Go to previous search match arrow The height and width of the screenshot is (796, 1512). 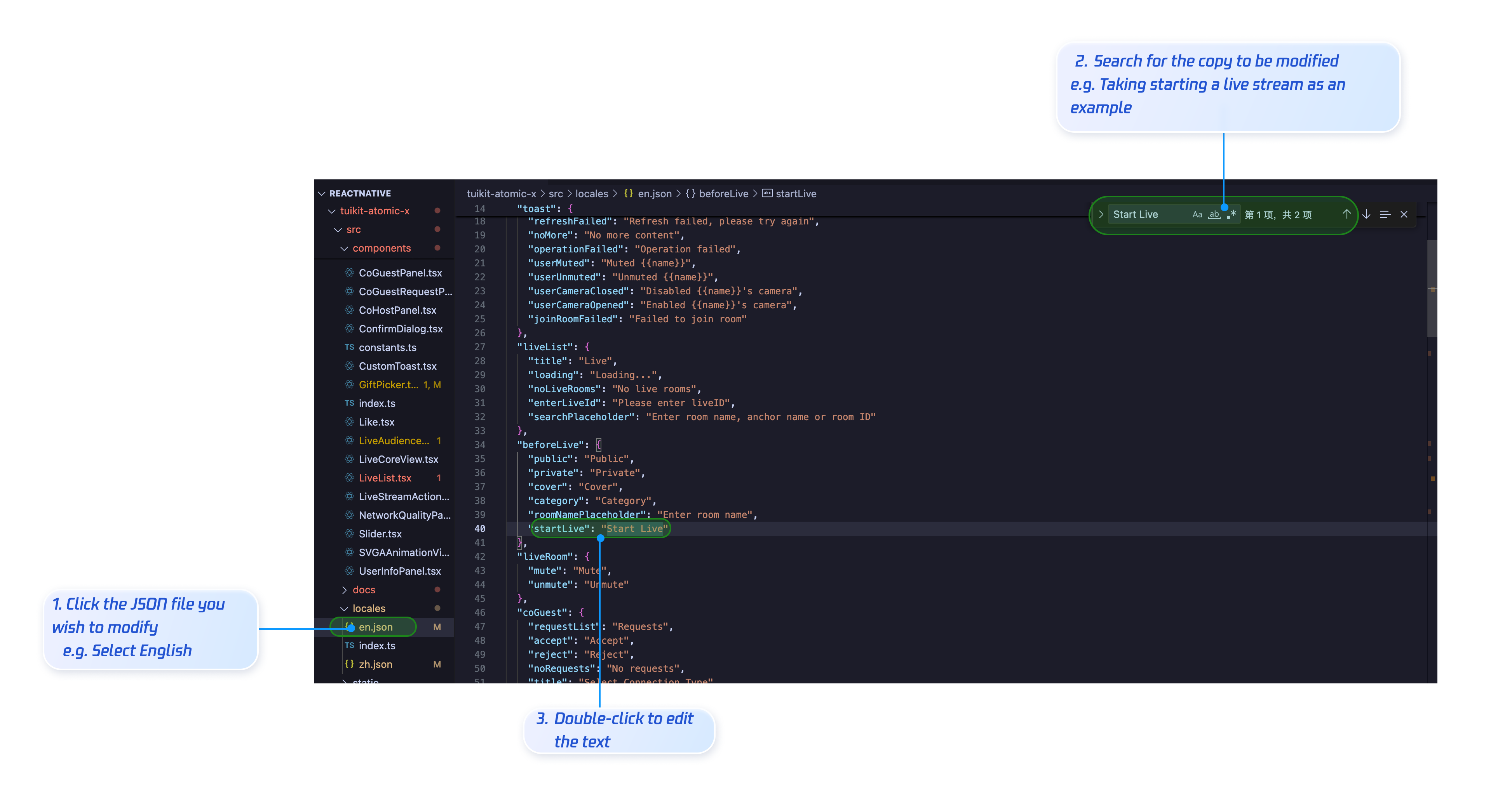[x=1347, y=215]
